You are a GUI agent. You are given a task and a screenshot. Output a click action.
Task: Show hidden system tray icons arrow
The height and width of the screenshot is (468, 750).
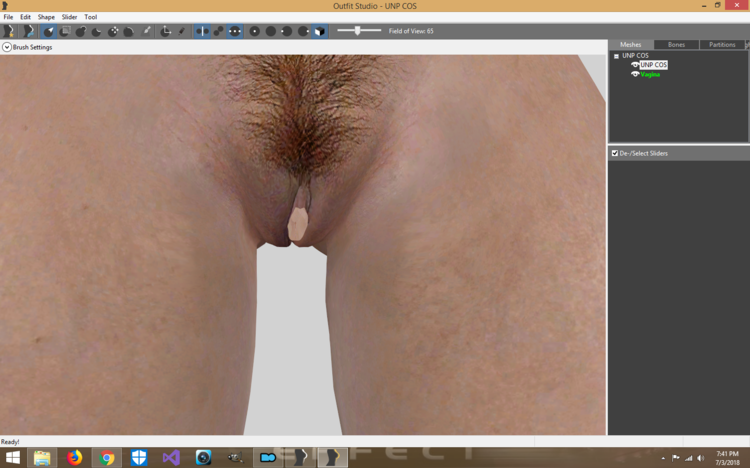coord(663,458)
